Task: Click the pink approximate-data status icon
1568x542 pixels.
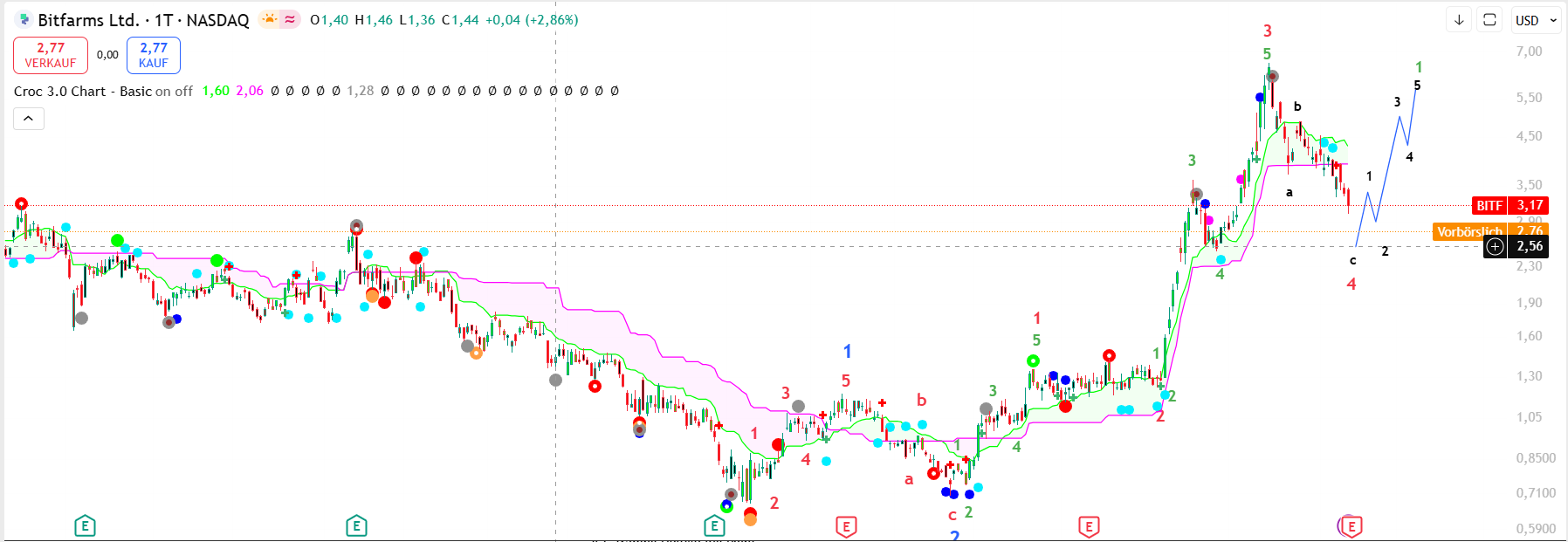Action: (291, 19)
